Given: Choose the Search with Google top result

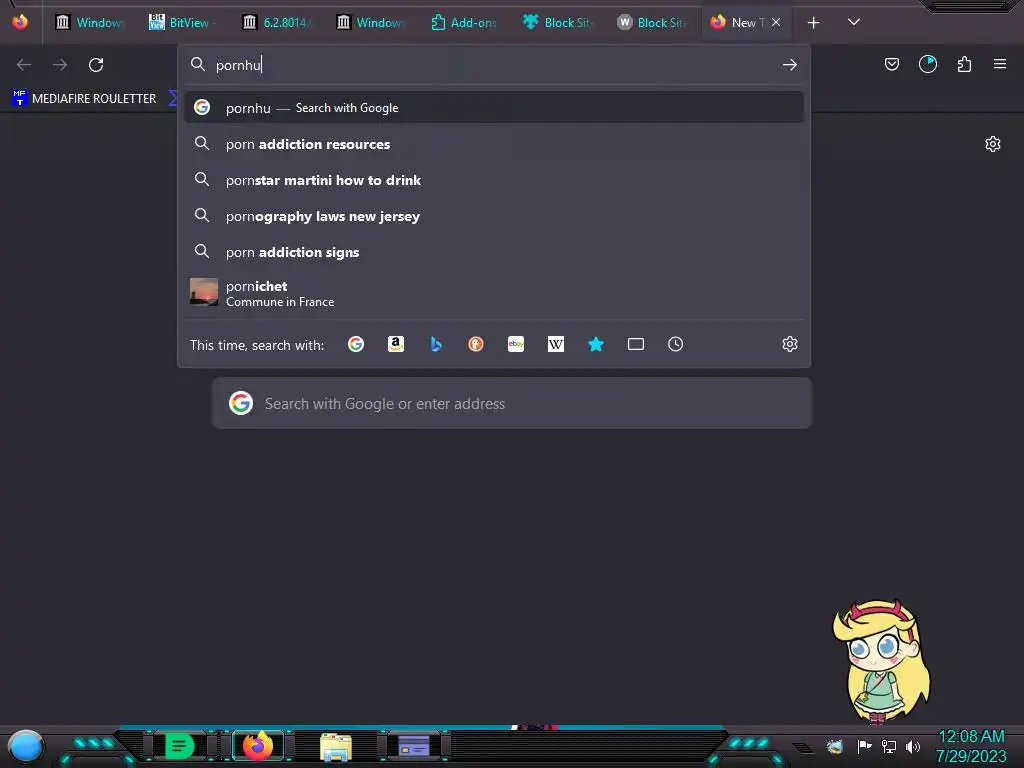Looking at the screenshot, I should 494,107.
